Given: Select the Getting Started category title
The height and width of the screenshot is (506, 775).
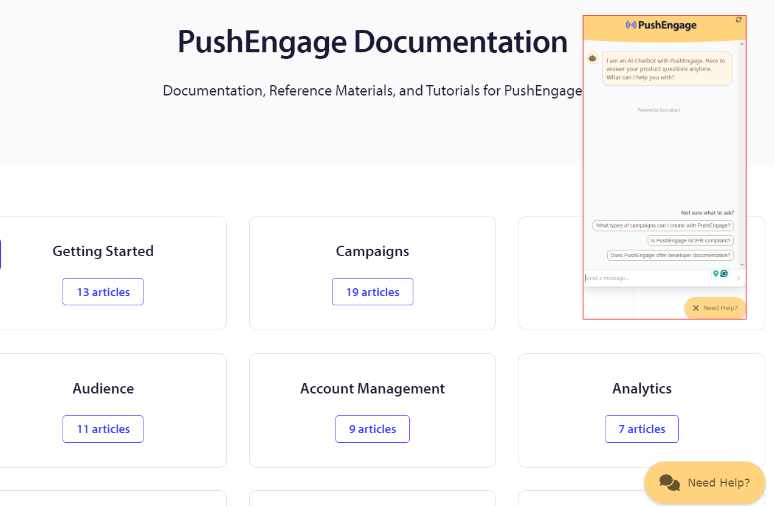Looking at the screenshot, I should coord(103,251).
